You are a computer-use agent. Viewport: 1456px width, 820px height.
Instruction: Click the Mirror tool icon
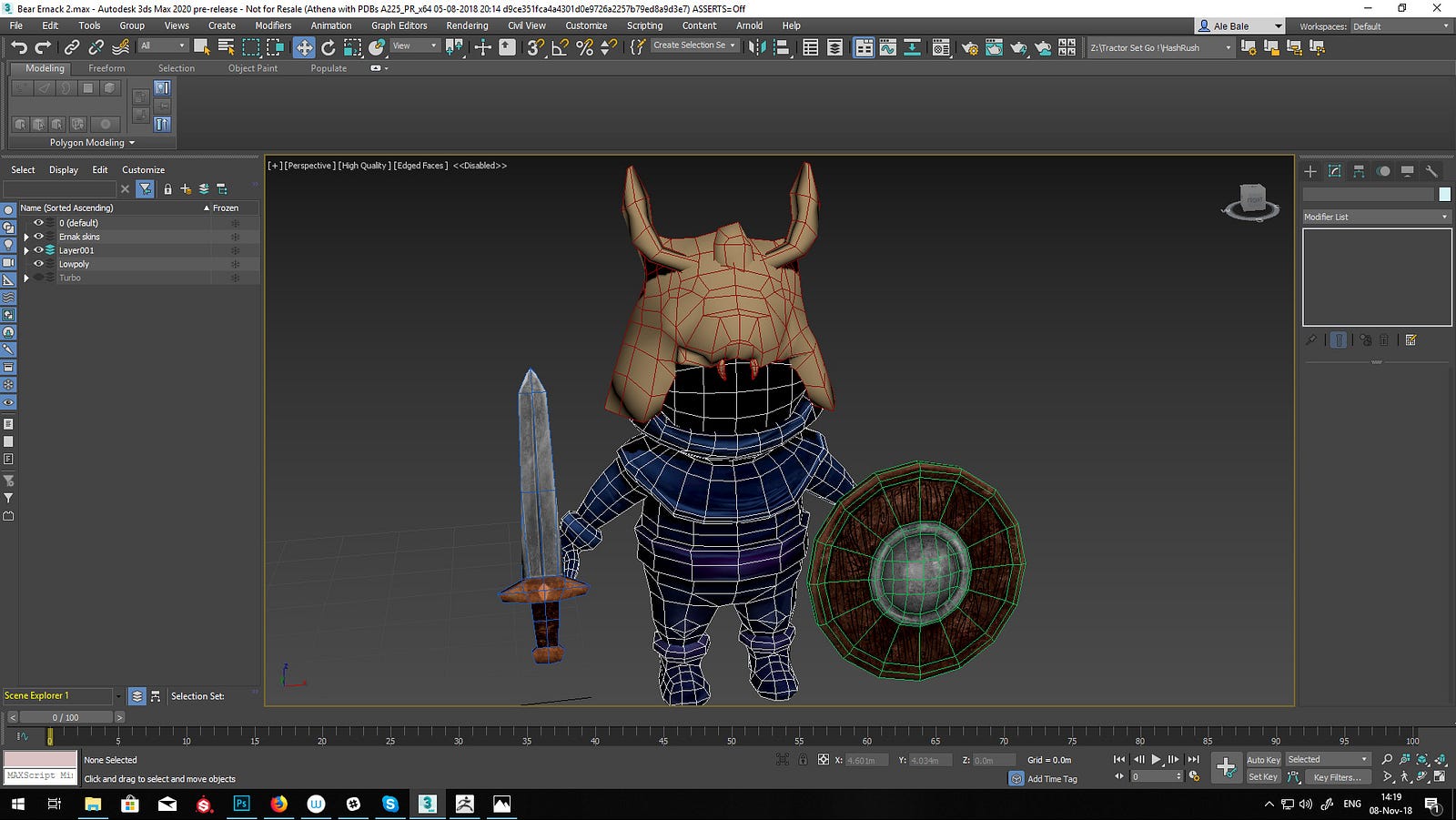point(757,47)
